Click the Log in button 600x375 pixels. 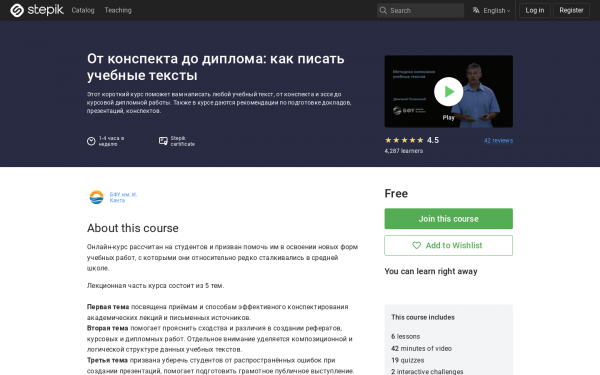click(x=535, y=10)
